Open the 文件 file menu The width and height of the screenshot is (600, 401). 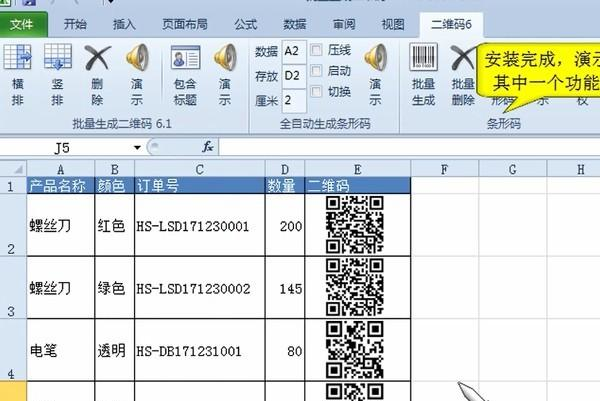coord(23,25)
